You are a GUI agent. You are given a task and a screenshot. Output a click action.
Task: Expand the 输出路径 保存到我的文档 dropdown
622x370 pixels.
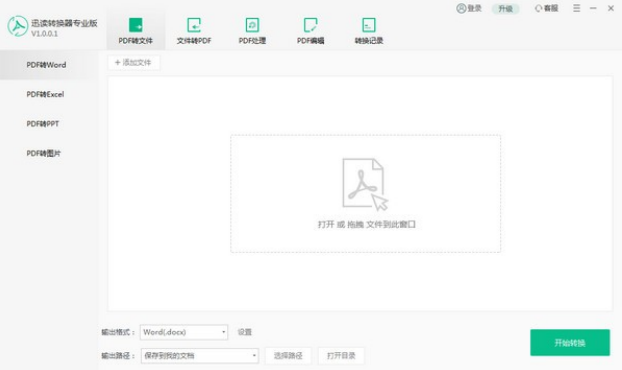[x=200, y=356]
